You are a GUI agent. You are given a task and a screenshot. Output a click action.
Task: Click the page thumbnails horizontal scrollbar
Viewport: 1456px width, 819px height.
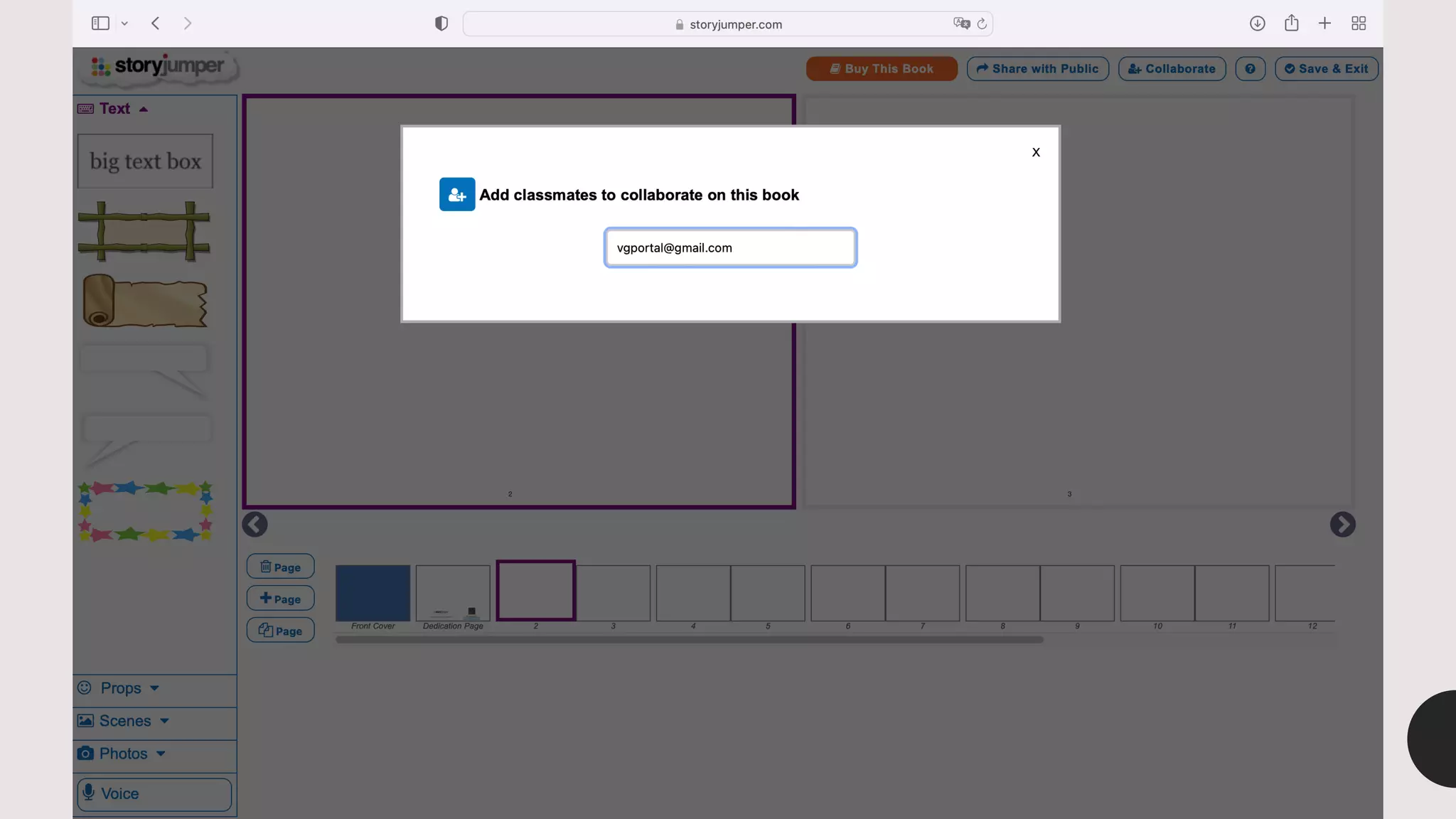[x=689, y=640]
